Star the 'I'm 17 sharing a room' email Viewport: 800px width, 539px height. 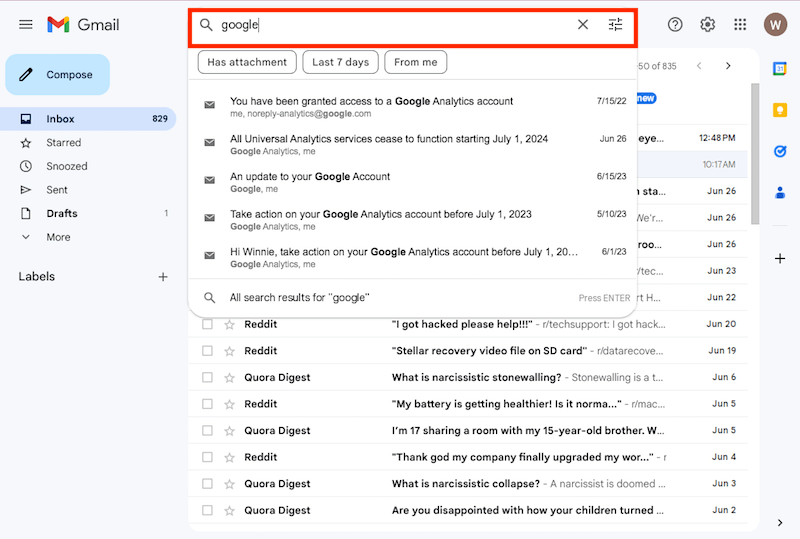(230, 430)
